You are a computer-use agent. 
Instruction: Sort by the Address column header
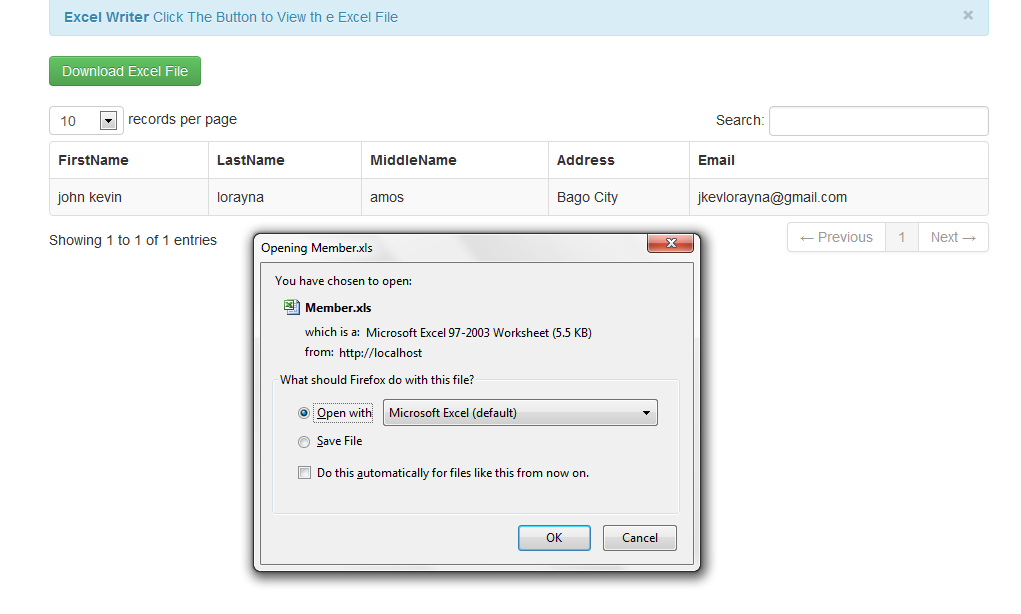tap(619, 160)
